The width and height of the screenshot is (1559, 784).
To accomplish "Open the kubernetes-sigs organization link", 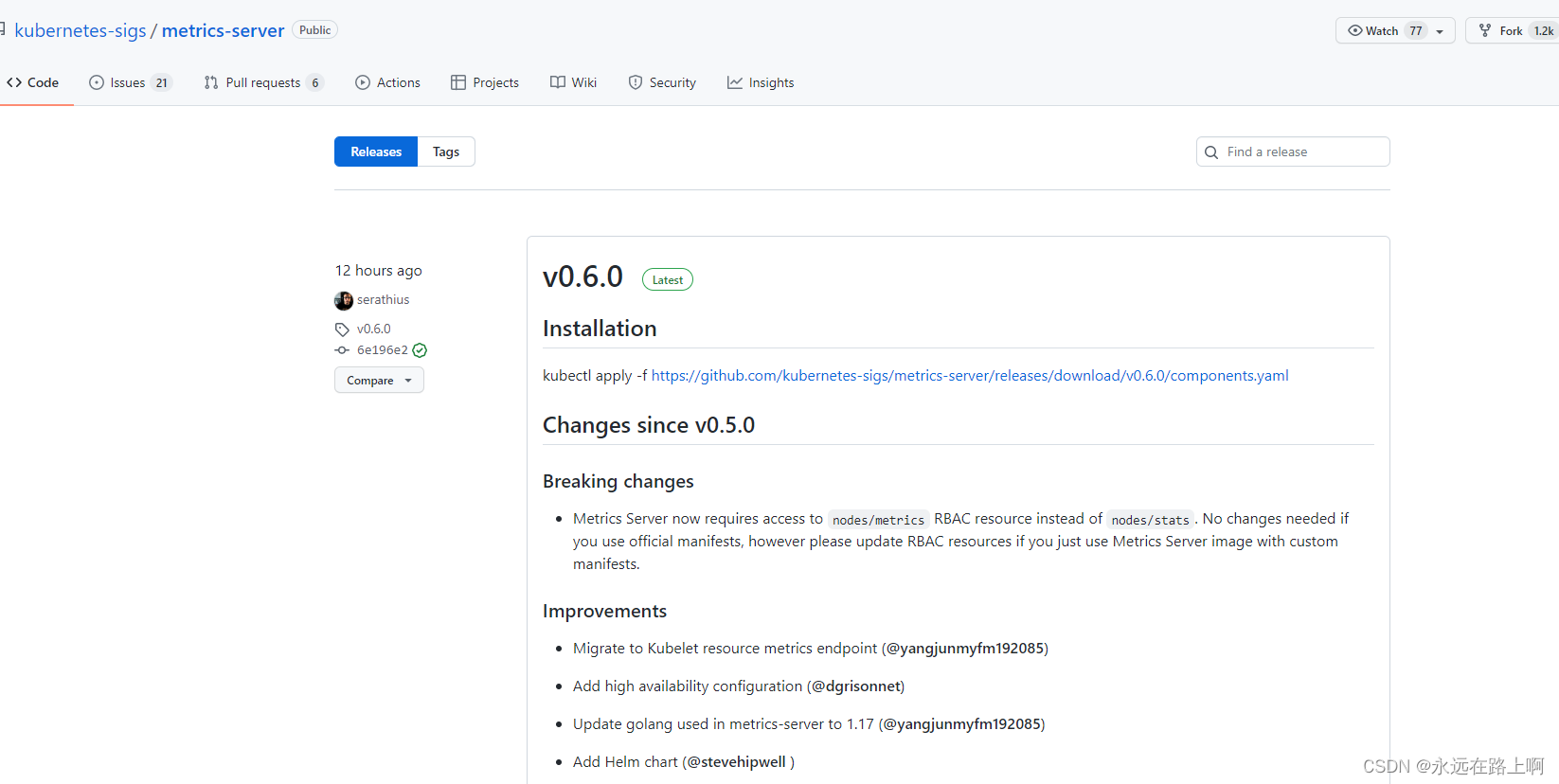I will tap(81, 30).
